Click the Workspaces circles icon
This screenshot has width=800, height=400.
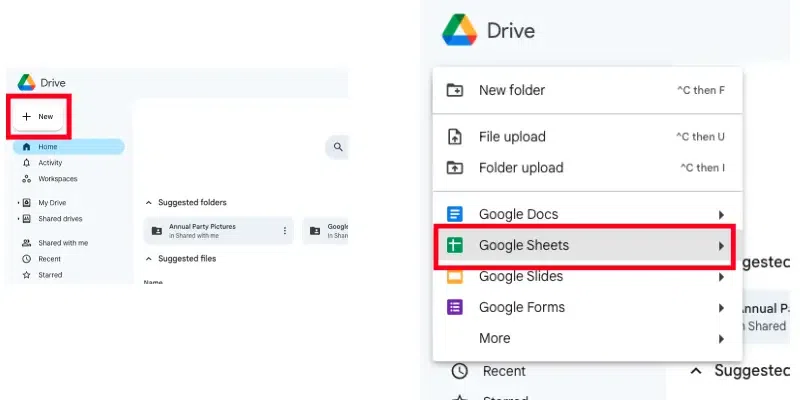coord(27,179)
